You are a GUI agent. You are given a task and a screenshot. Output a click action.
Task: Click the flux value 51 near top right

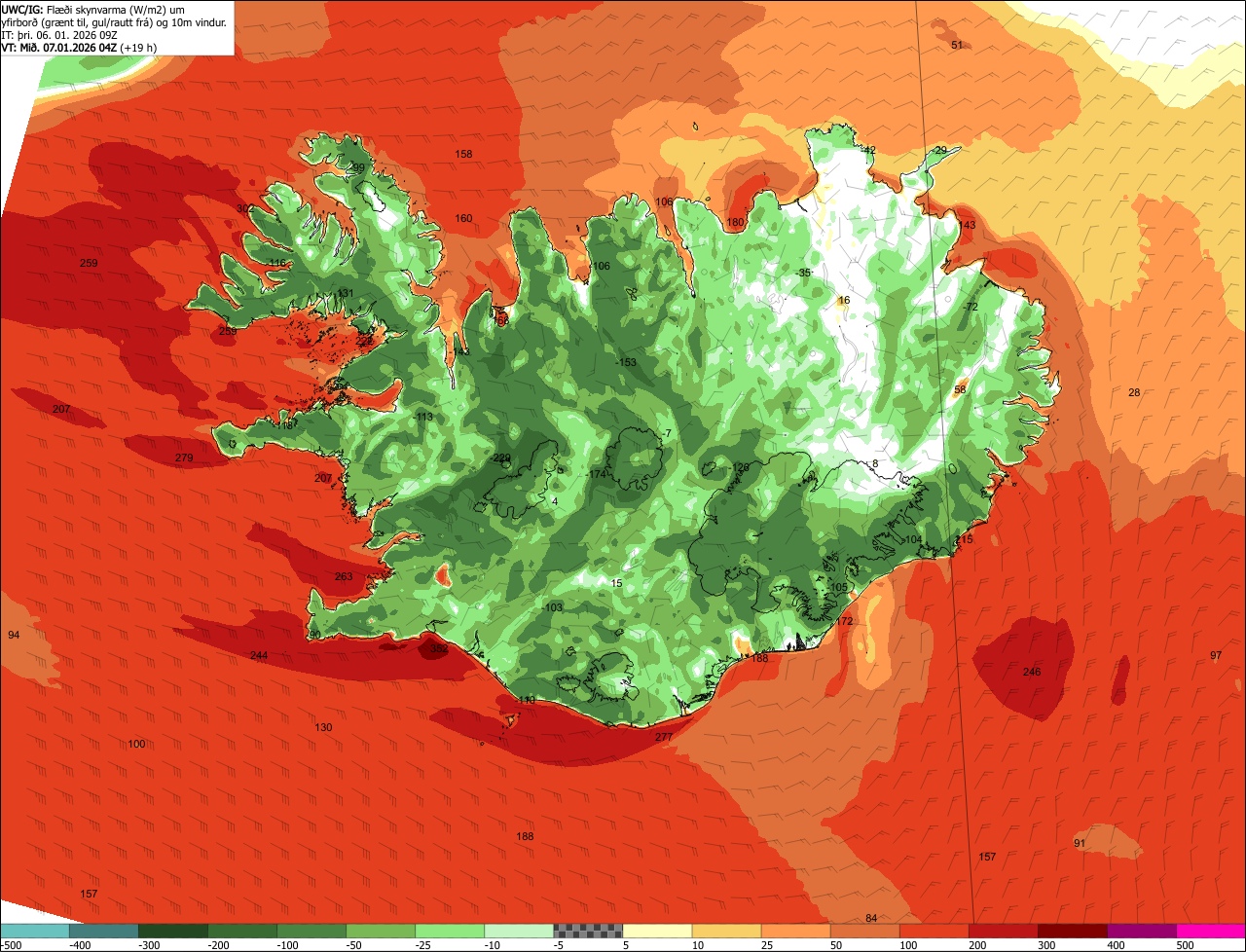tap(956, 46)
